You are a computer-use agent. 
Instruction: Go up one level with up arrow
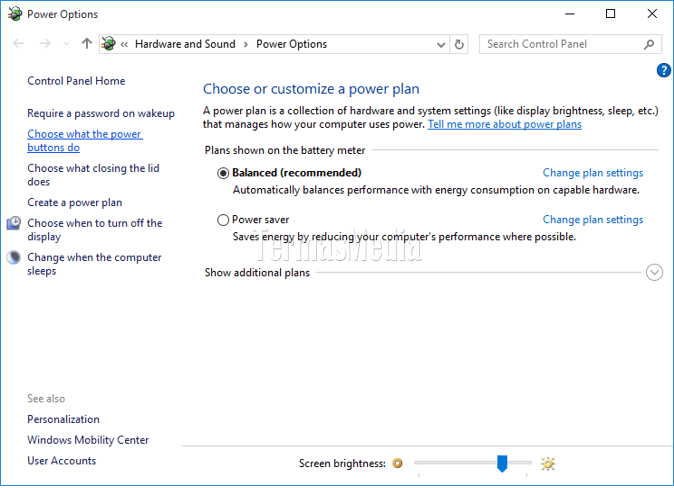87,43
